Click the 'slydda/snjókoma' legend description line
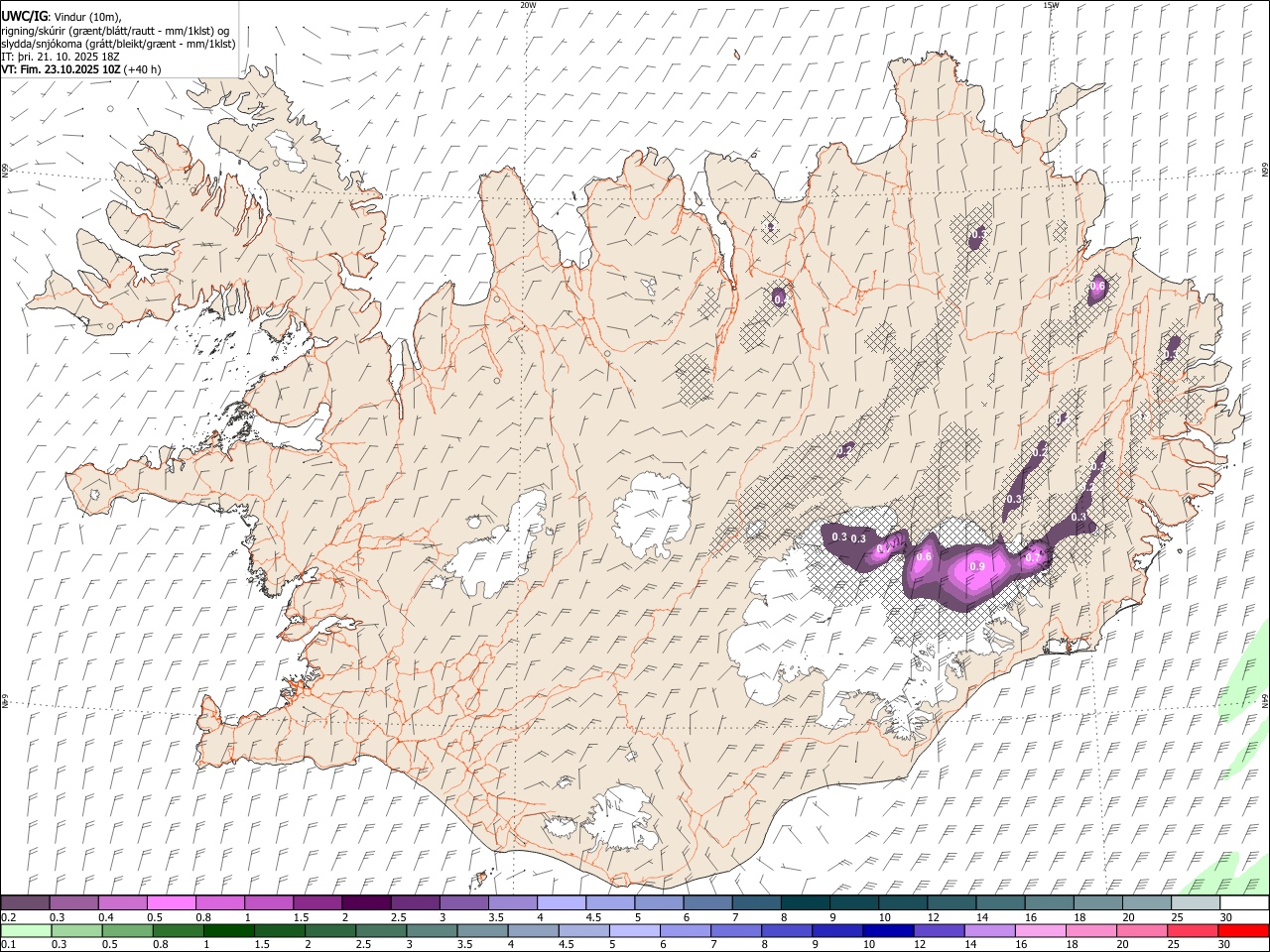The image size is (1270, 952). point(118,44)
